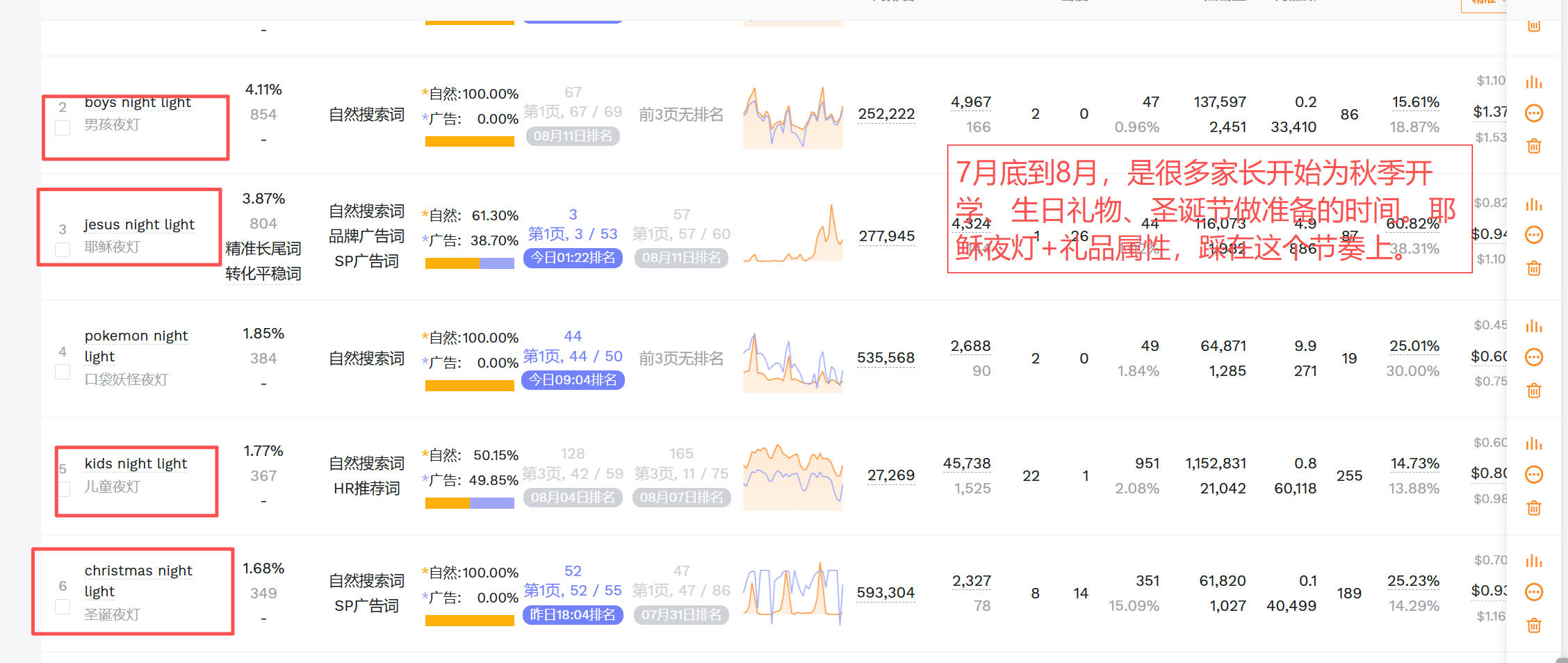Image resolution: width=1568 pixels, height=663 pixels.
Task: Delete boys night light keyword via trash icon
Action: pyautogui.click(x=1534, y=146)
